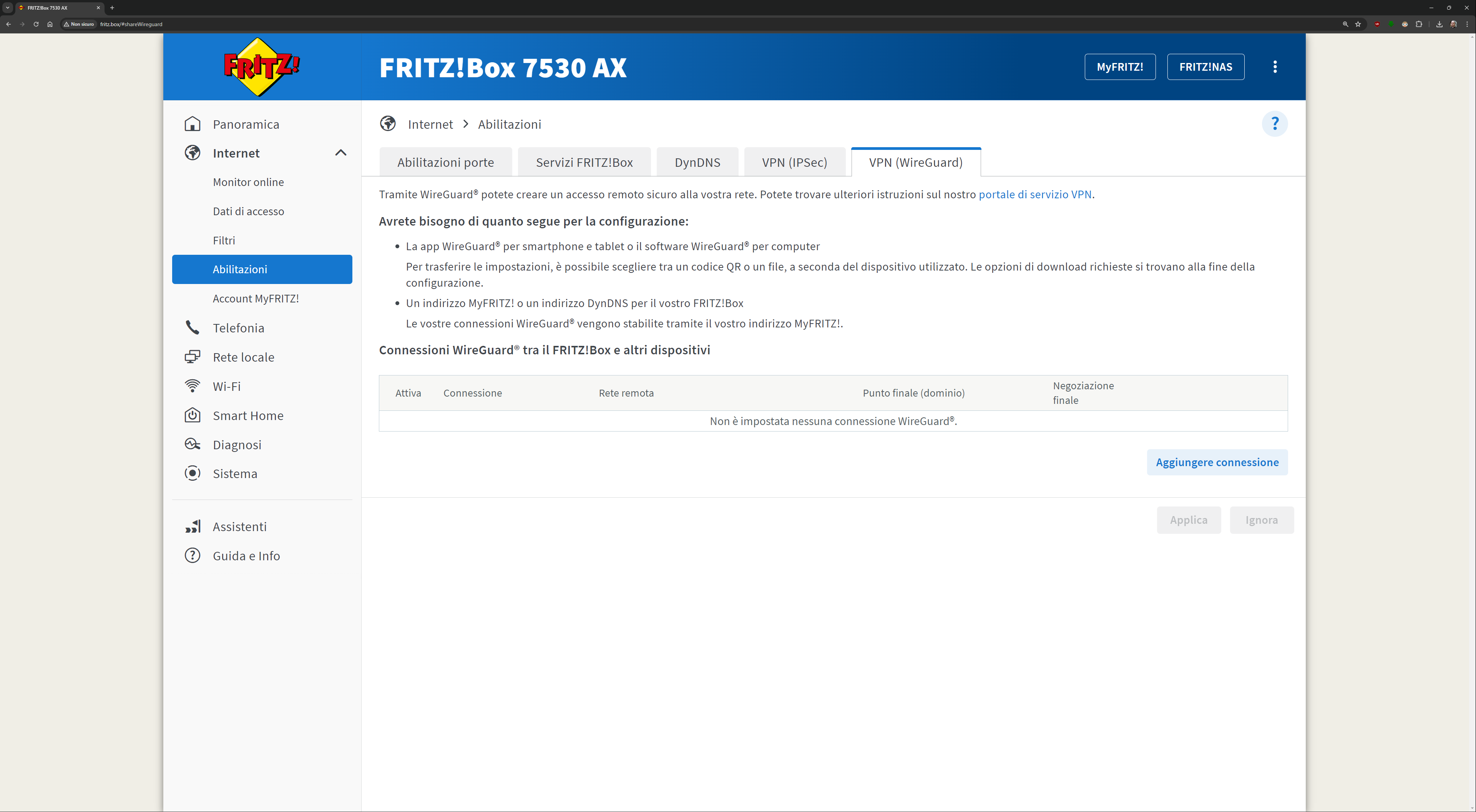Click the Sistema settings icon
The image size is (1476, 812).
pos(193,473)
